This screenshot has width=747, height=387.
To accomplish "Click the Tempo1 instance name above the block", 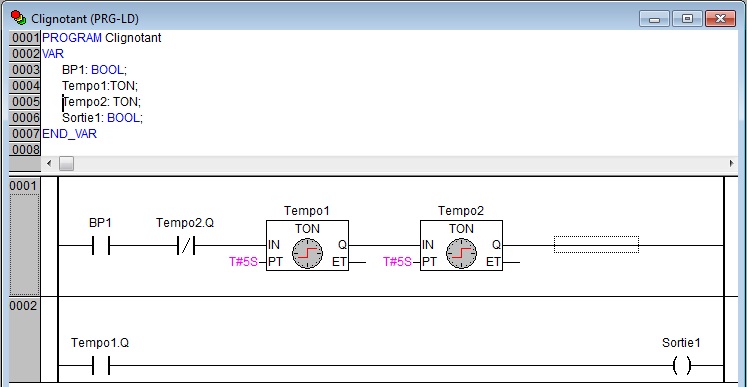I will tap(307, 211).
